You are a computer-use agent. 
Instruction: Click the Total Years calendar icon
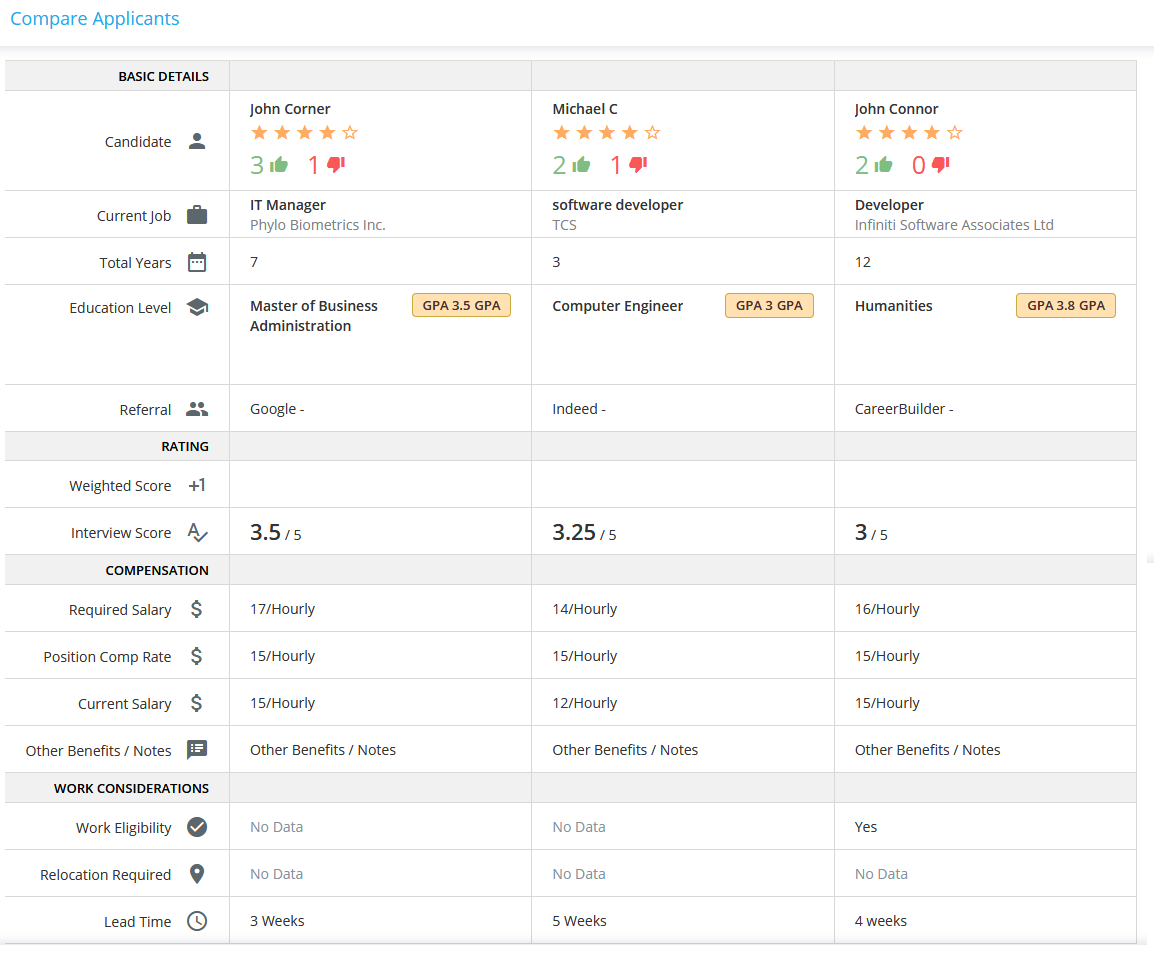pos(197,262)
